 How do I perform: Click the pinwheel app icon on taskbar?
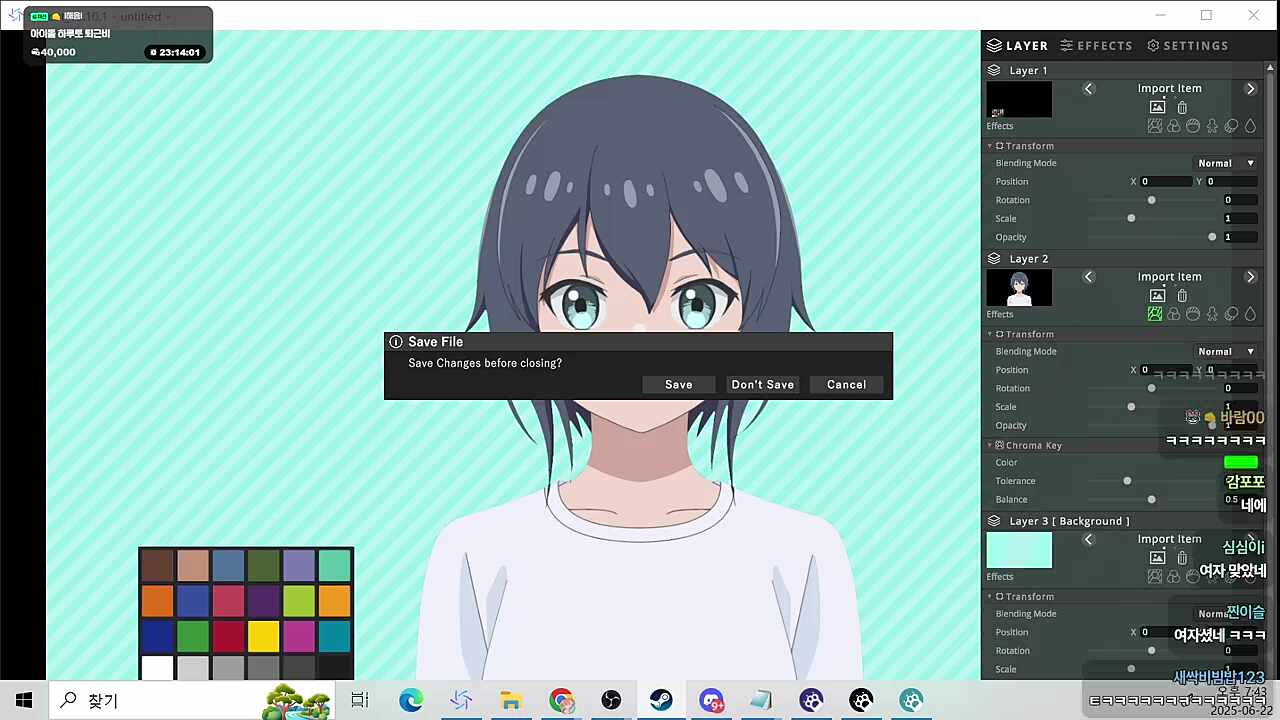[x=461, y=701]
